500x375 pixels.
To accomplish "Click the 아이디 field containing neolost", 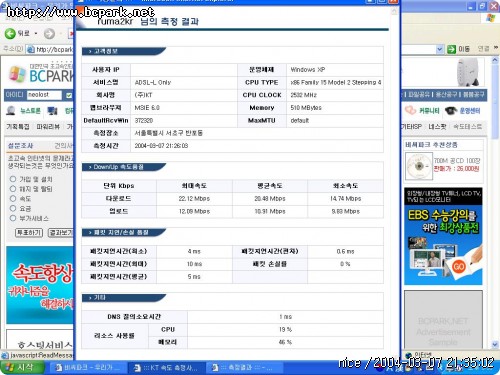I will (x=44, y=95).
